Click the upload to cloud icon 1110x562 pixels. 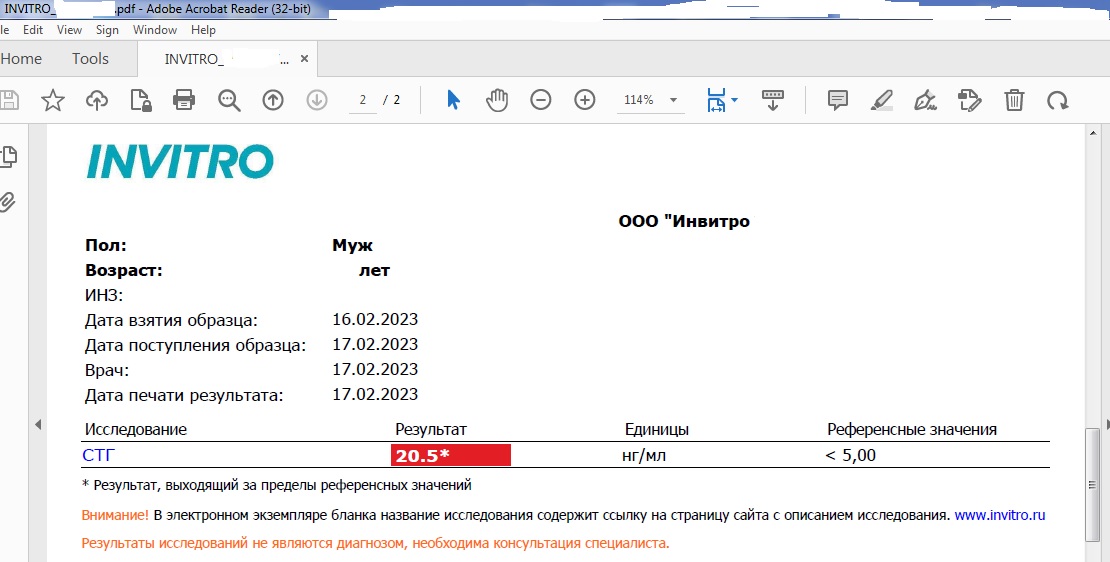tap(97, 100)
